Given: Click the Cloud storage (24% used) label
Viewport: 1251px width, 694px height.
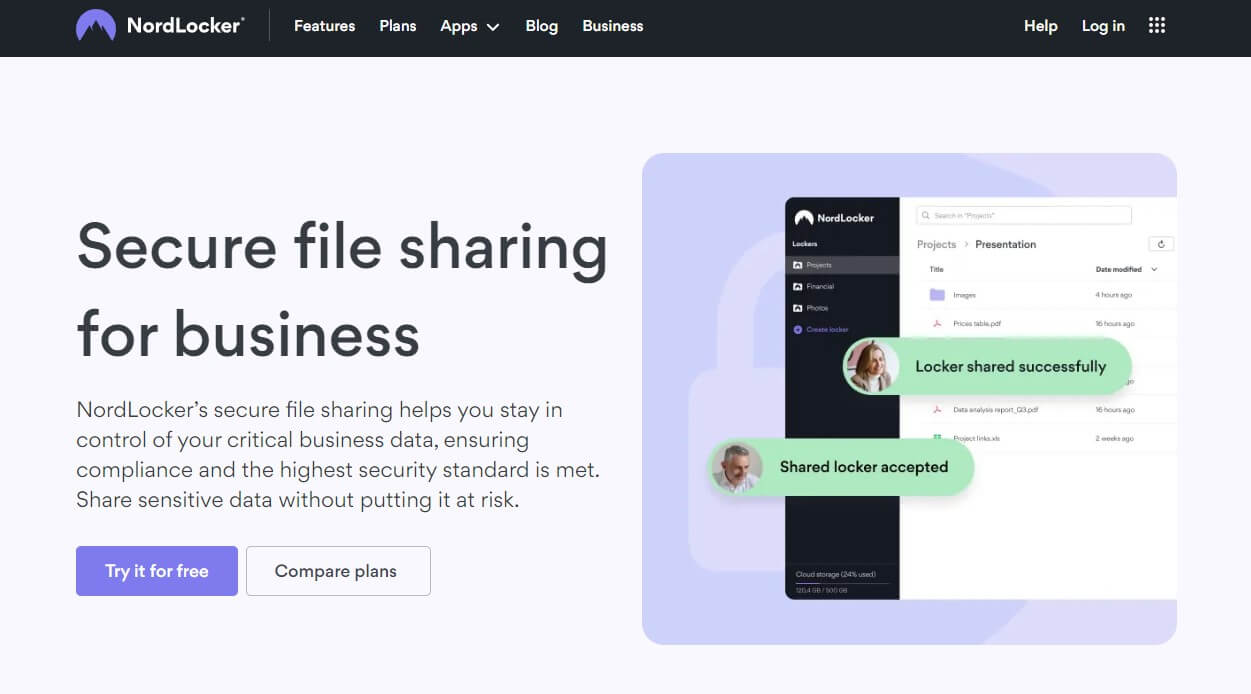Looking at the screenshot, I should [835, 574].
